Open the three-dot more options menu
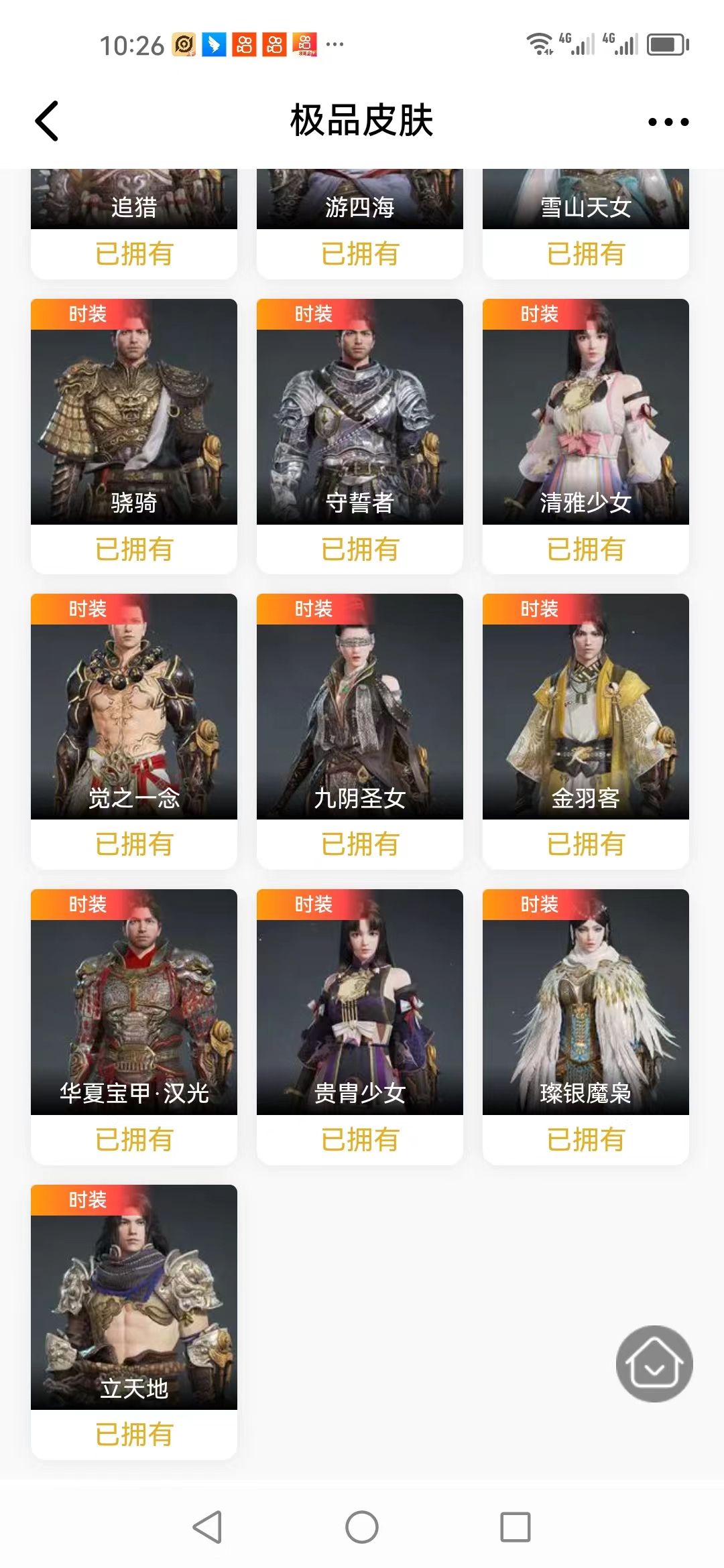 pos(668,122)
